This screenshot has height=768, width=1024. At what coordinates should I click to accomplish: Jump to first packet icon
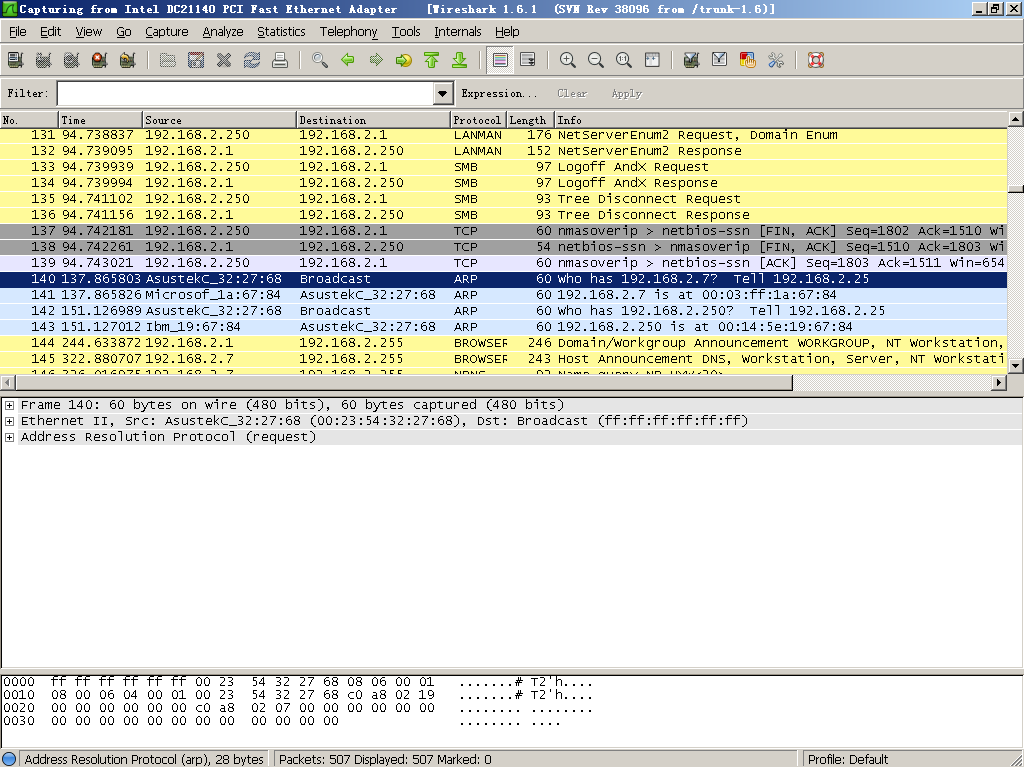click(x=432, y=61)
